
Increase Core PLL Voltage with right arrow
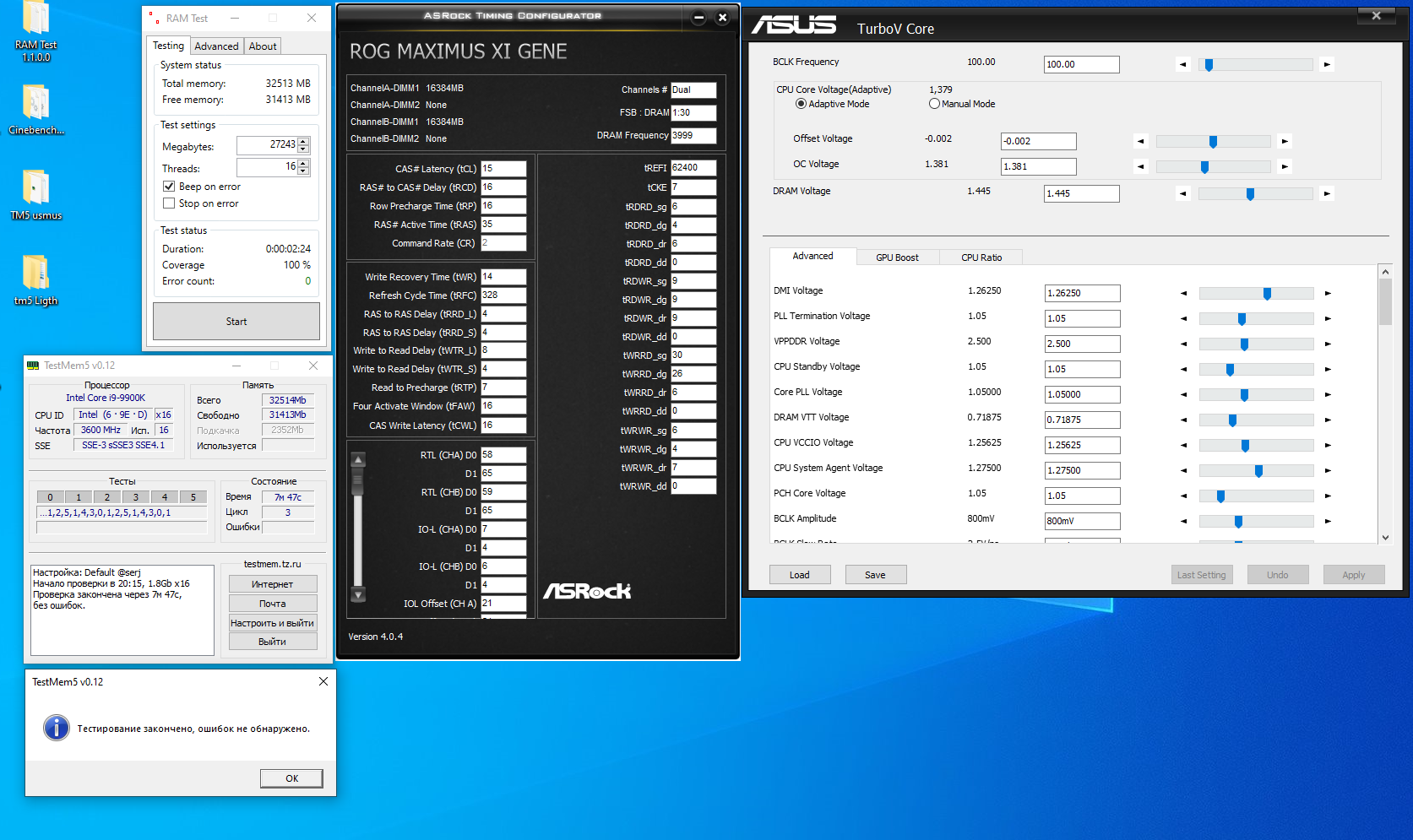point(1328,394)
